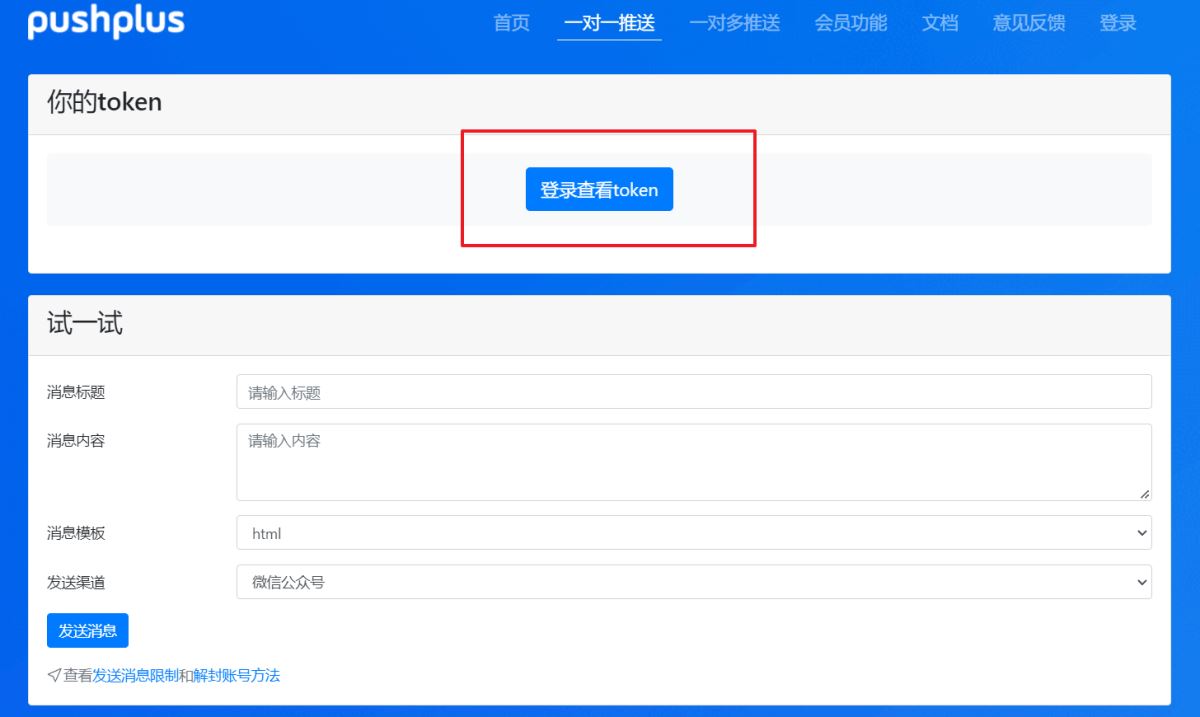Open 意见反馈 in navigation
Screen dimensions: 1200x717
(x=1029, y=23)
